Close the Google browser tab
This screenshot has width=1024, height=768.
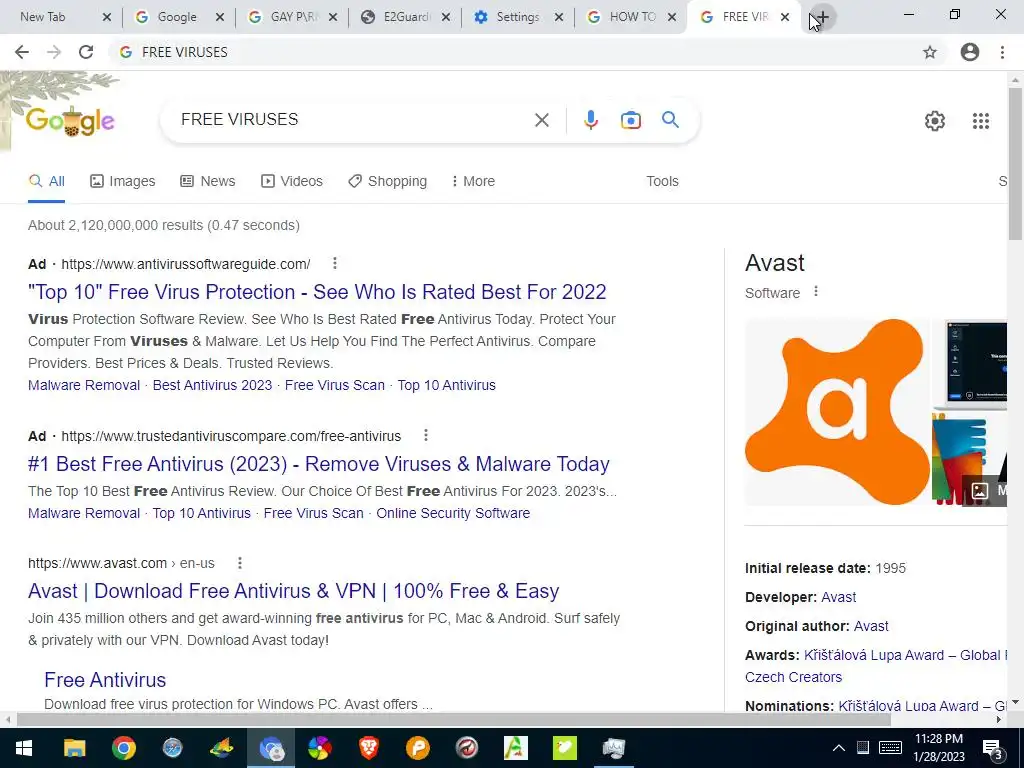click(x=220, y=18)
